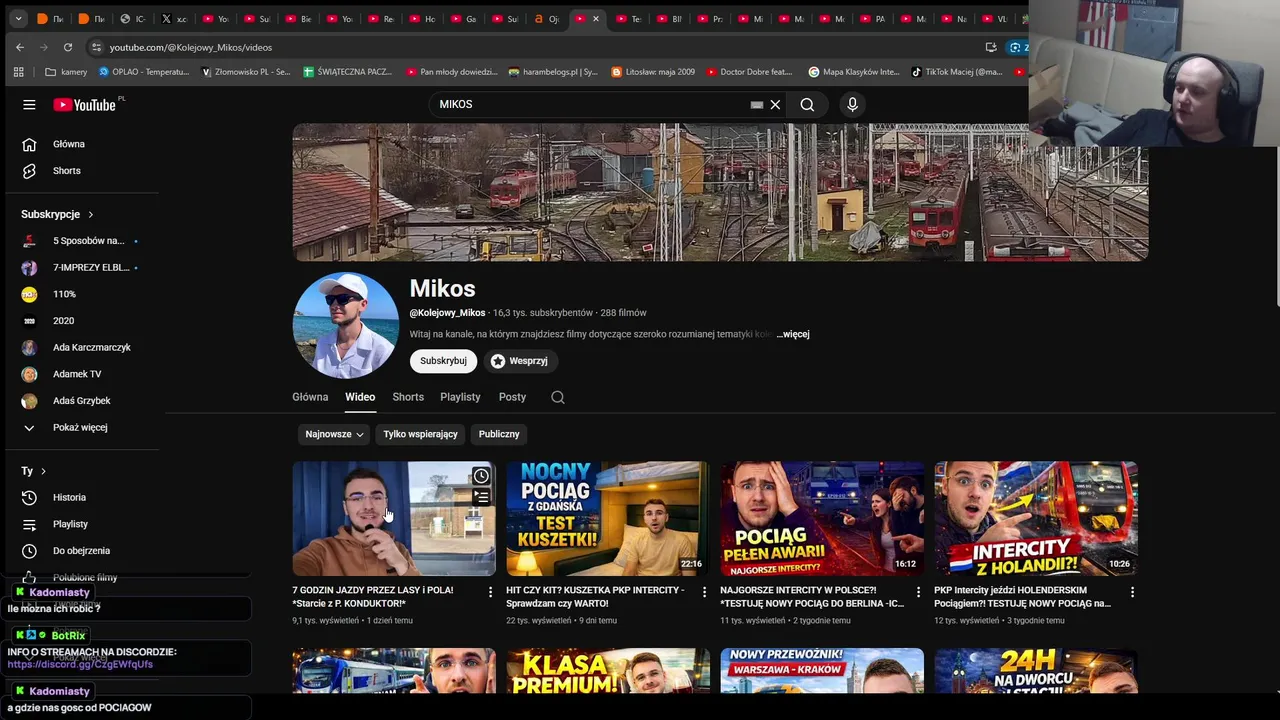Open Historia watch history
Image resolution: width=1280 pixels, height=720 pixels.
[x=82, y=497]
